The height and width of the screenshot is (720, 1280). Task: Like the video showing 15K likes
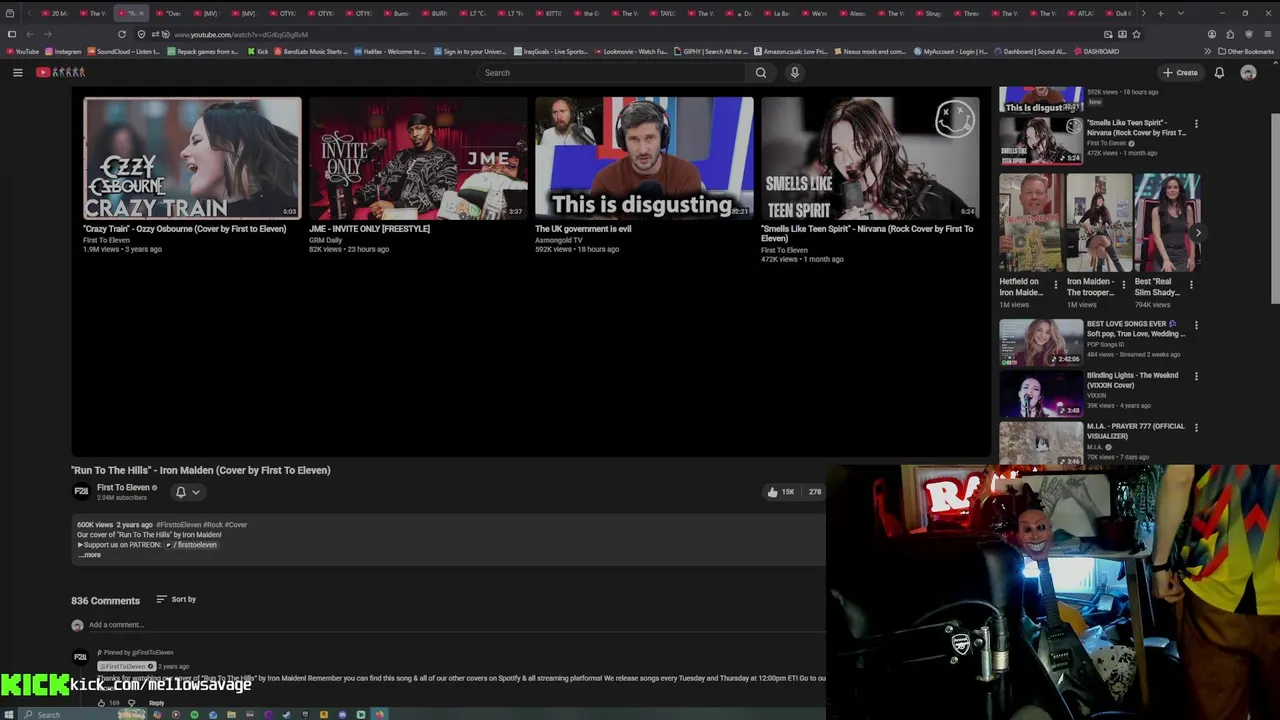click(x=780, y=492)
